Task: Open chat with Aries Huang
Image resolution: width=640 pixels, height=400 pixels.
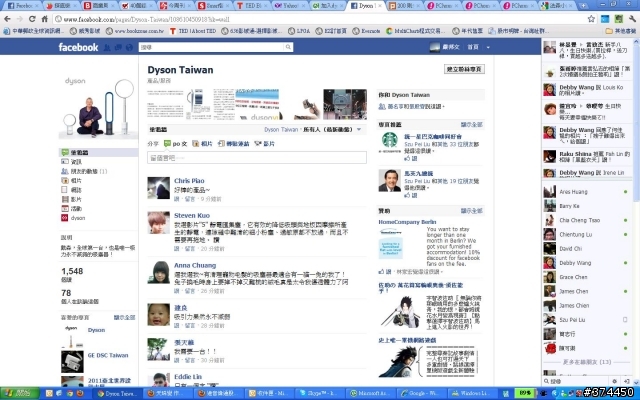Action: [586, 192]
